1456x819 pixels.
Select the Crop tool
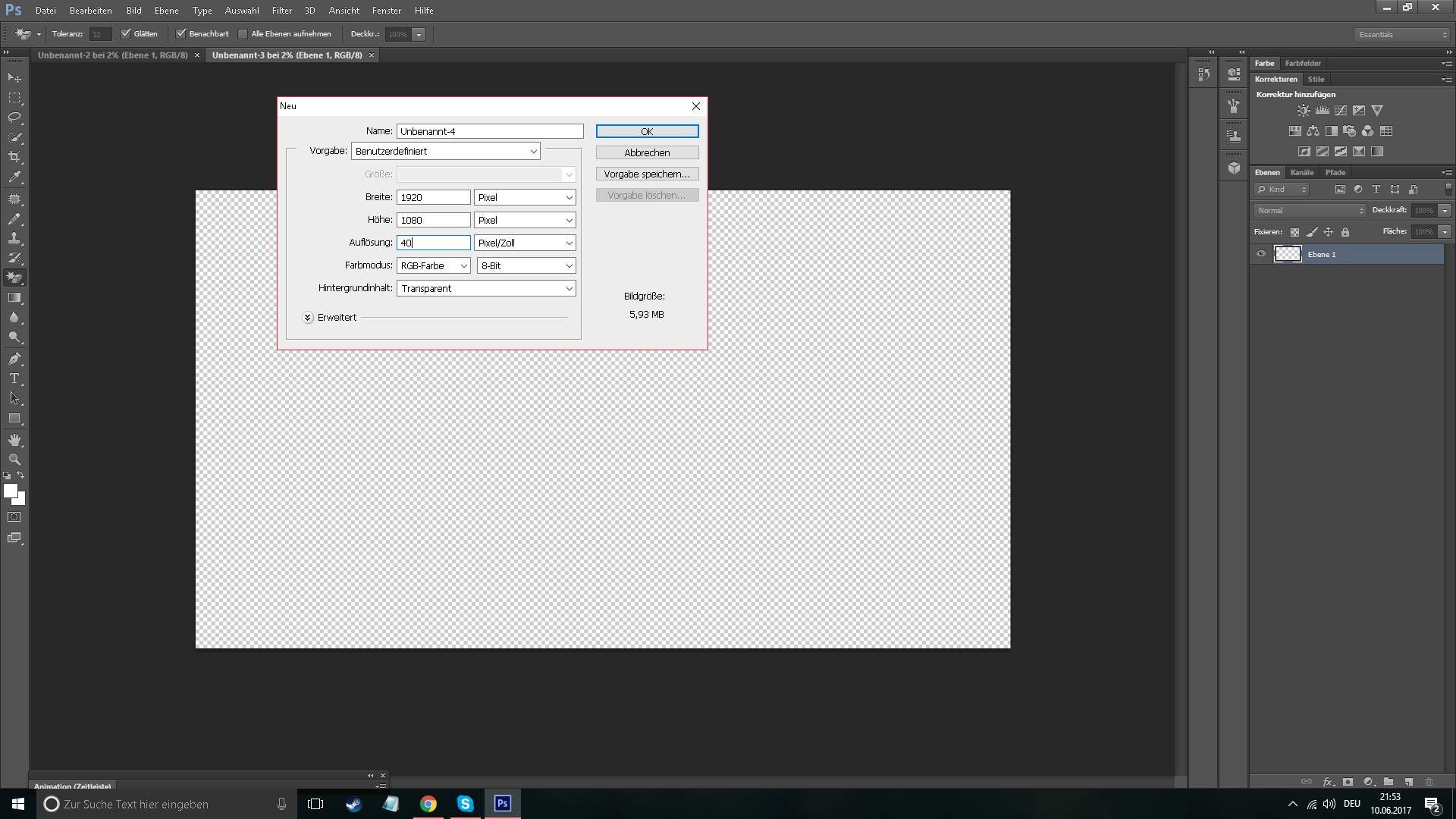point(14,157)
